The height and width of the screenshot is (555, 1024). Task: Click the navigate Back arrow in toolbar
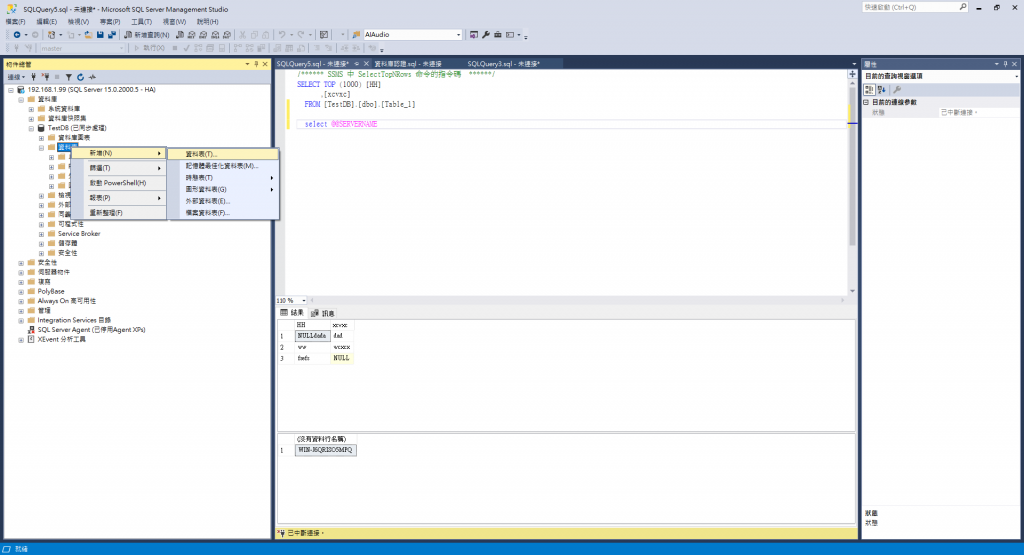(17, 35)
